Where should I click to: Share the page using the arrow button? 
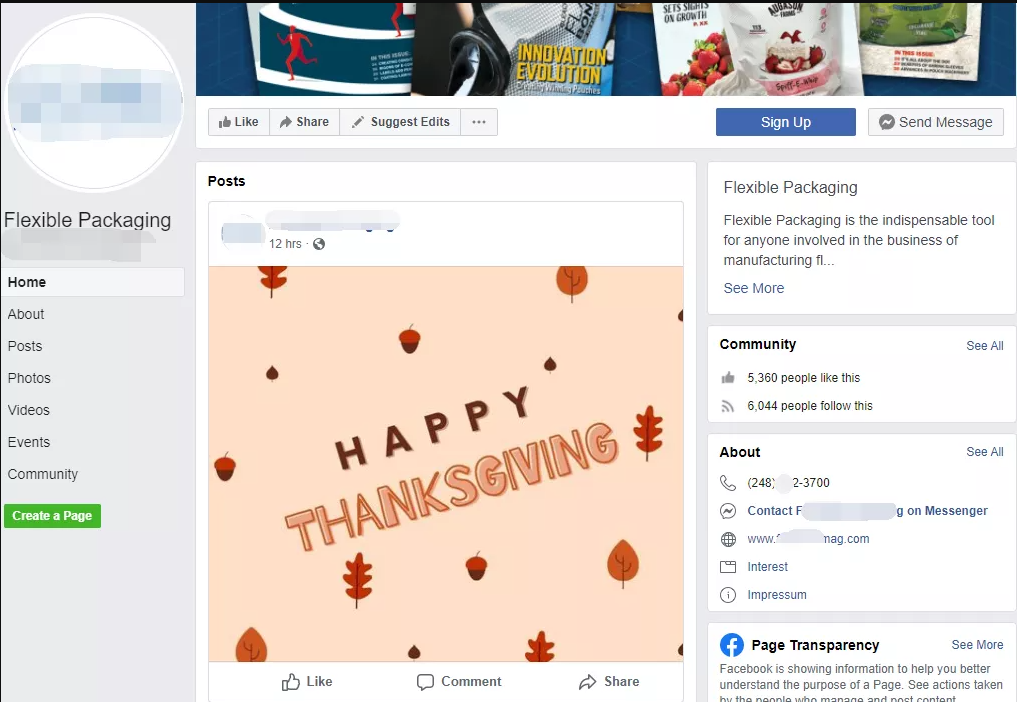pos(304,122)
